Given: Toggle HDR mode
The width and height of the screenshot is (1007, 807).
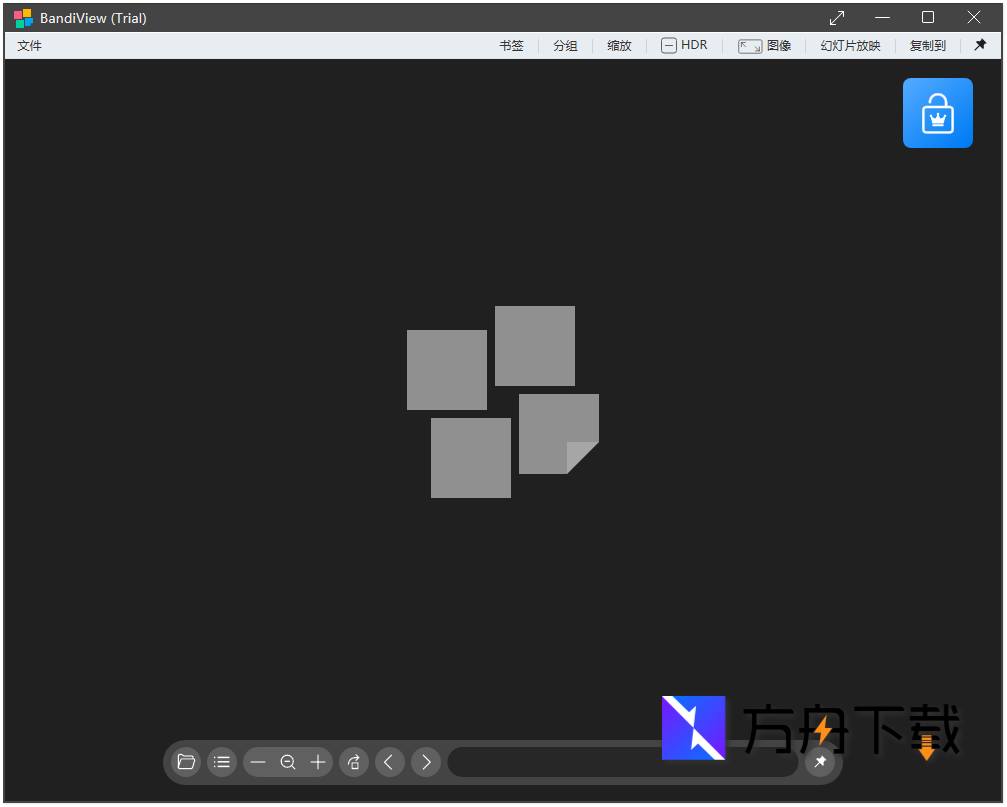Looking at the screenshot, I should pyautogui.click(x=684, y=45).
